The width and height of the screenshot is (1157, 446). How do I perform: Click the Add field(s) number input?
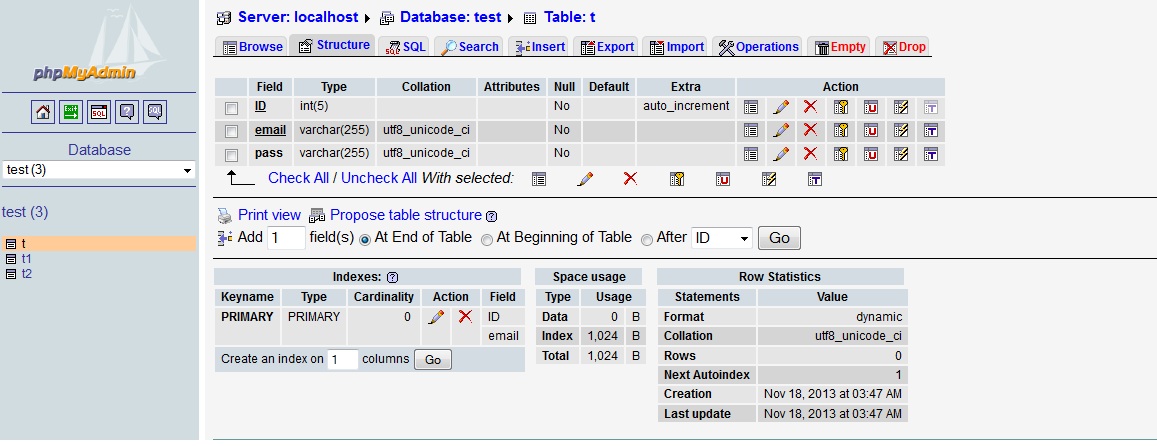tap(286, 238)
